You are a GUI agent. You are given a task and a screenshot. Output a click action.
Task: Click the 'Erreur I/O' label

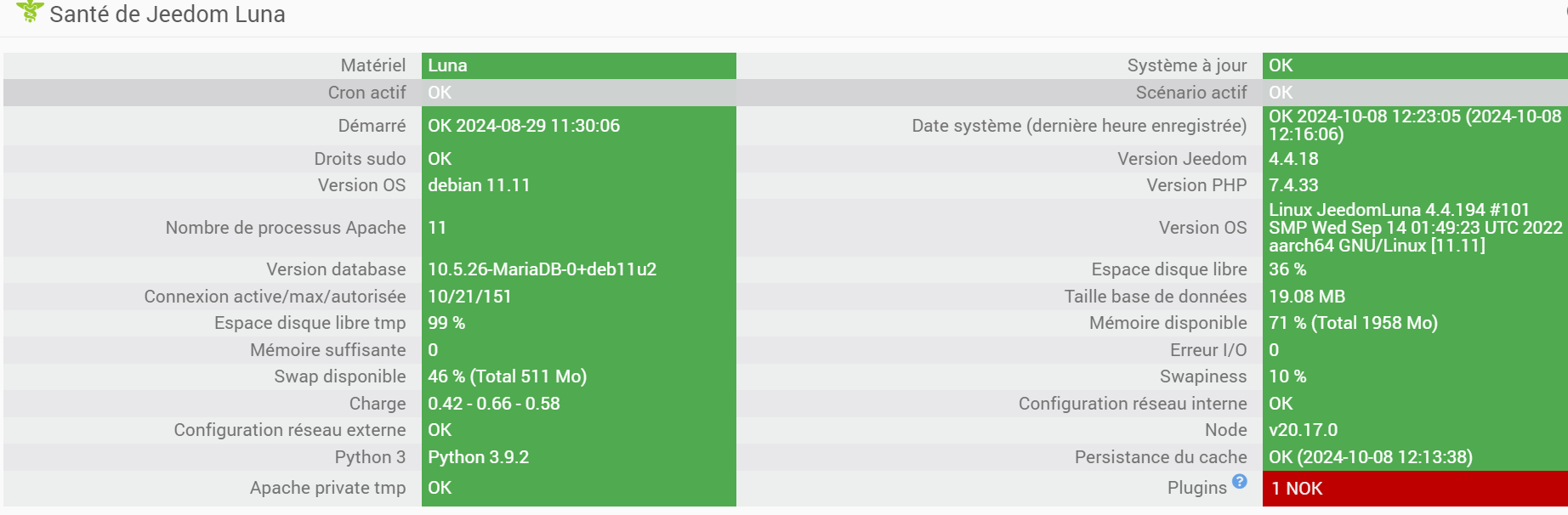[1208, 350]
